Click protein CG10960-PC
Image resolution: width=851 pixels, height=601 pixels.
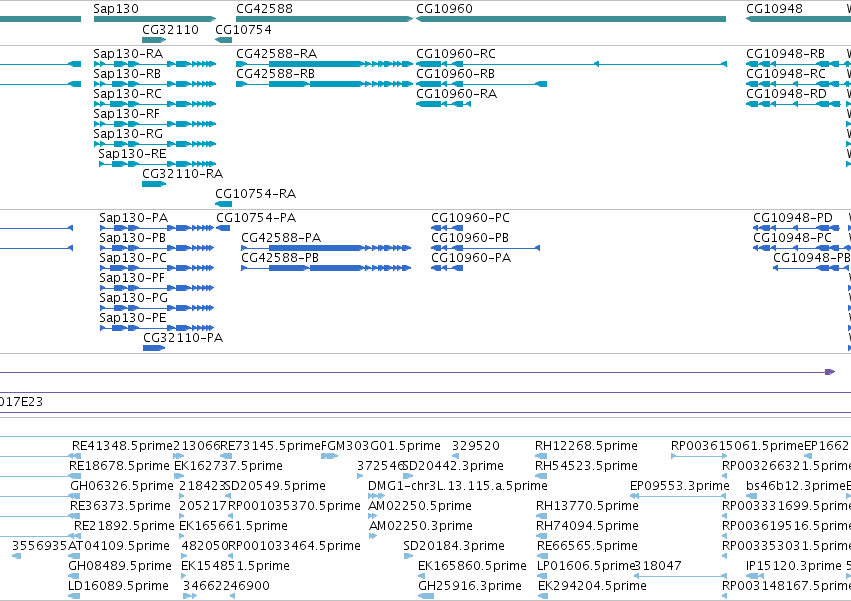(x=471, y=218)
